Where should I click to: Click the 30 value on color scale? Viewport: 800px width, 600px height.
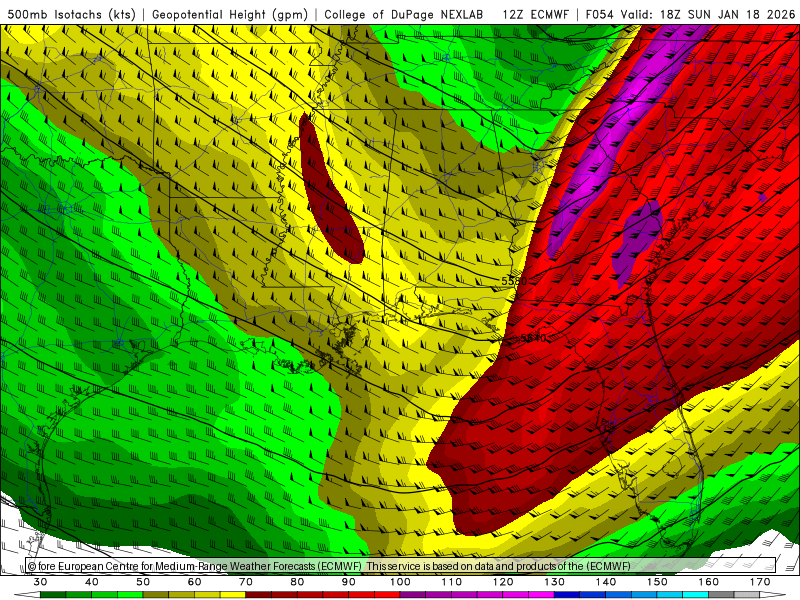point(40,582)
